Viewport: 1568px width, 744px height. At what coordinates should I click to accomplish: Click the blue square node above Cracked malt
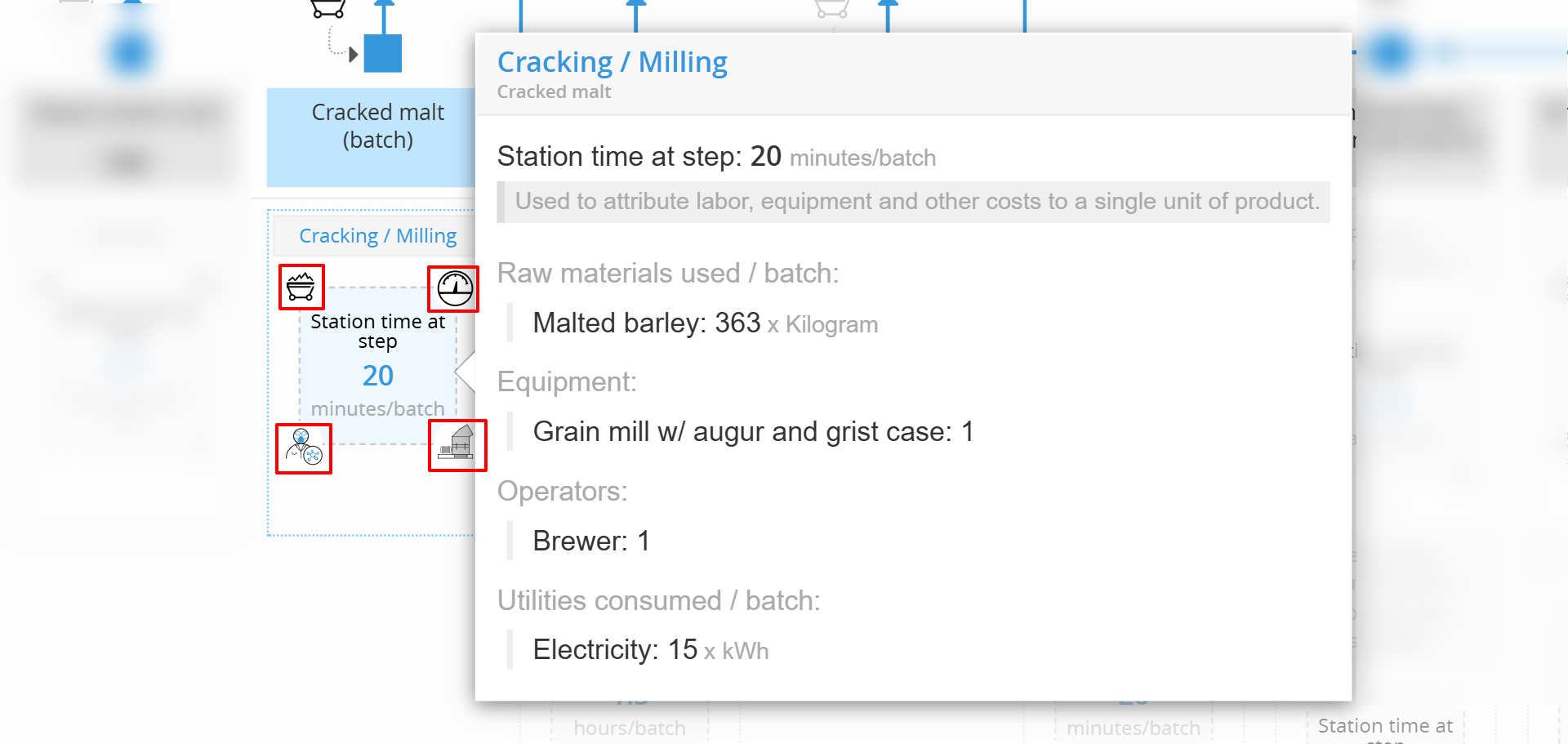(x=383, y=53)
